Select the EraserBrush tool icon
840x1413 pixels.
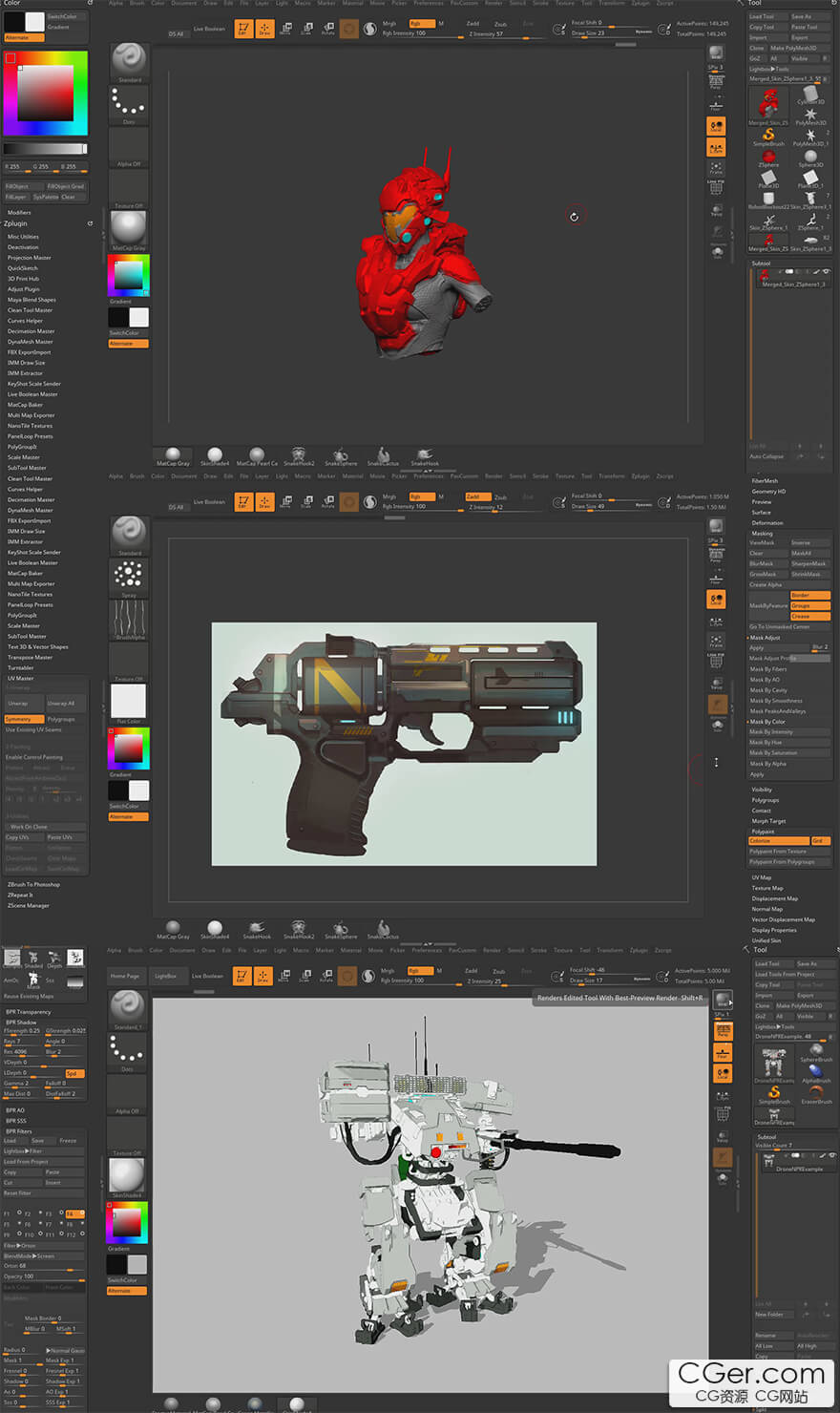click(x=816, y=1094)
